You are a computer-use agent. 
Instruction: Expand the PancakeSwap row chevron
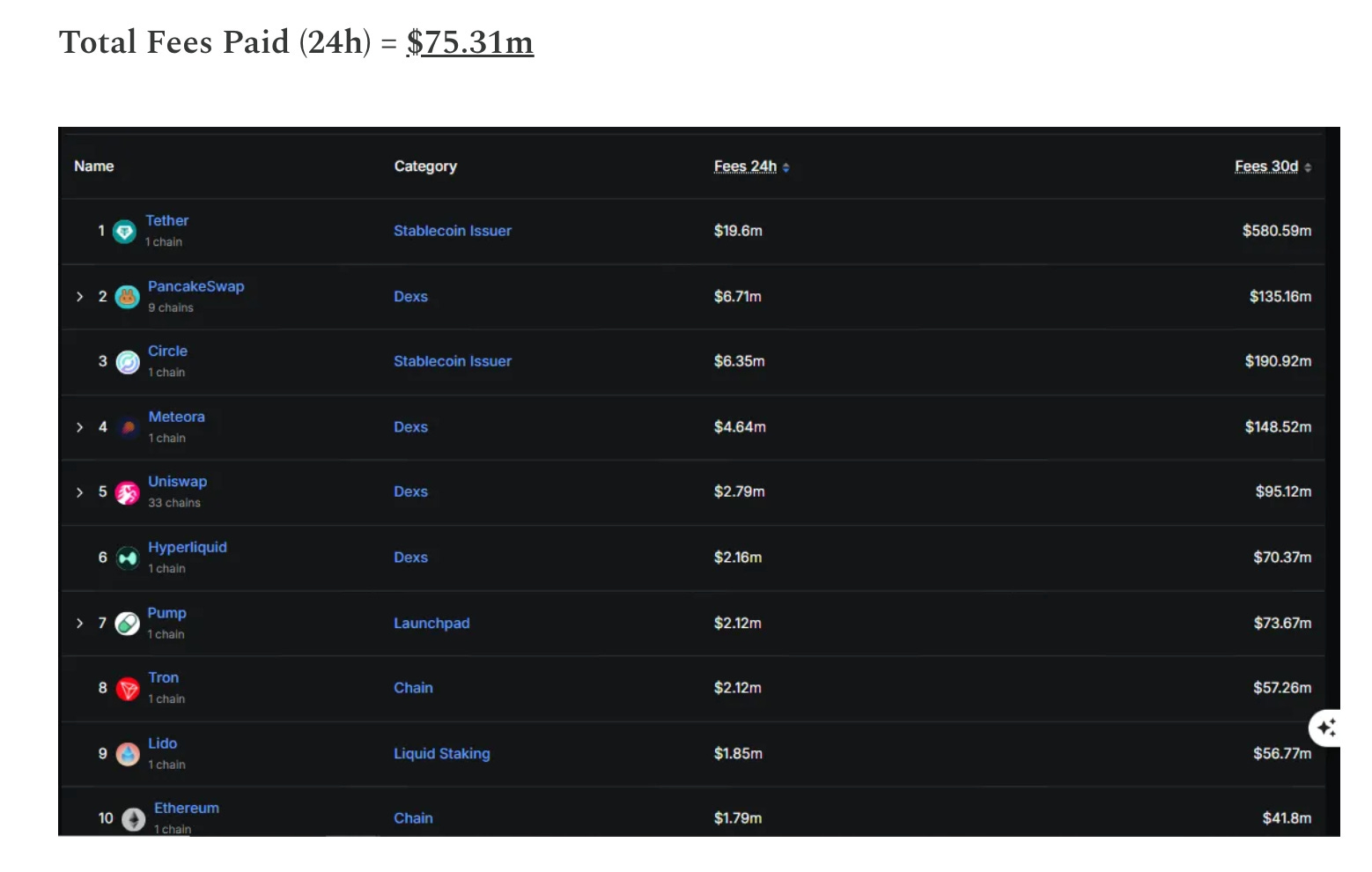pyautogui.click(x=80, y=297)
